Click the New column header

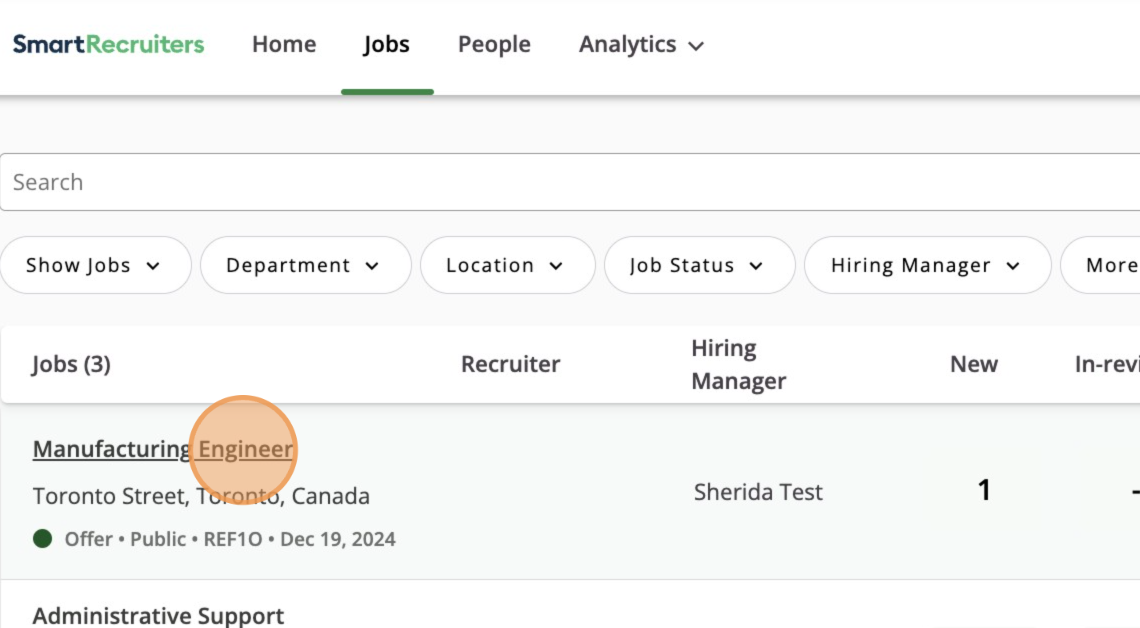[x=974, y=364]
